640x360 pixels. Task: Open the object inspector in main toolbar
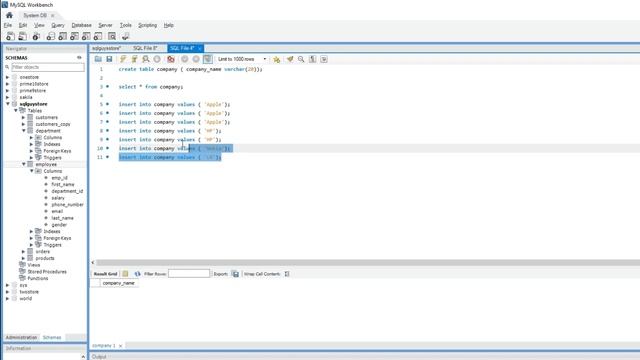point(36,37)
